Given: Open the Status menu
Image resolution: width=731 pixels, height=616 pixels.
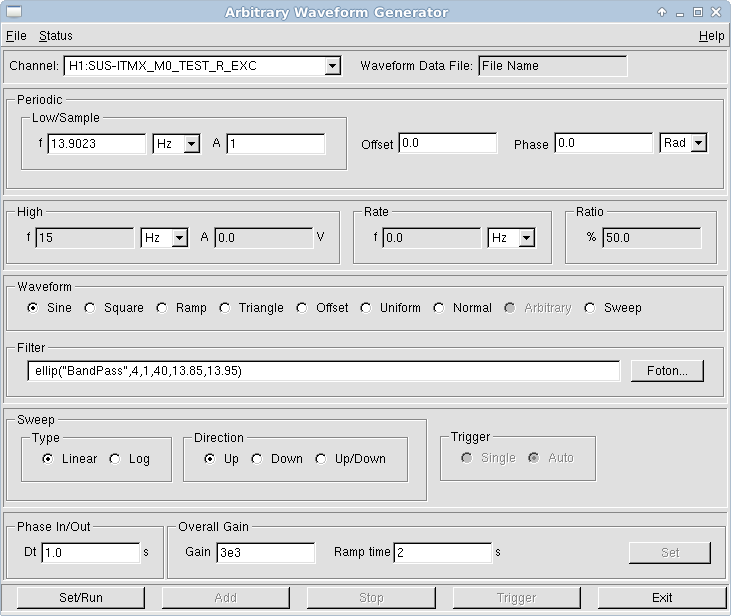Looking at the screenshot, I should [x=55, y=36].
